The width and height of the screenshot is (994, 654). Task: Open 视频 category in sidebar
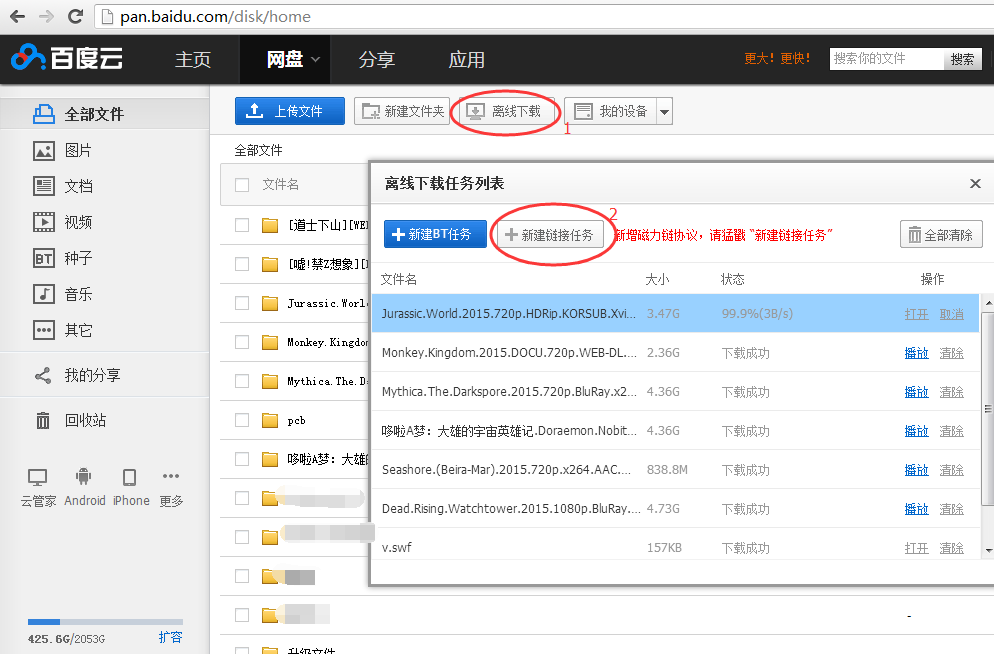tap(62, 222)
